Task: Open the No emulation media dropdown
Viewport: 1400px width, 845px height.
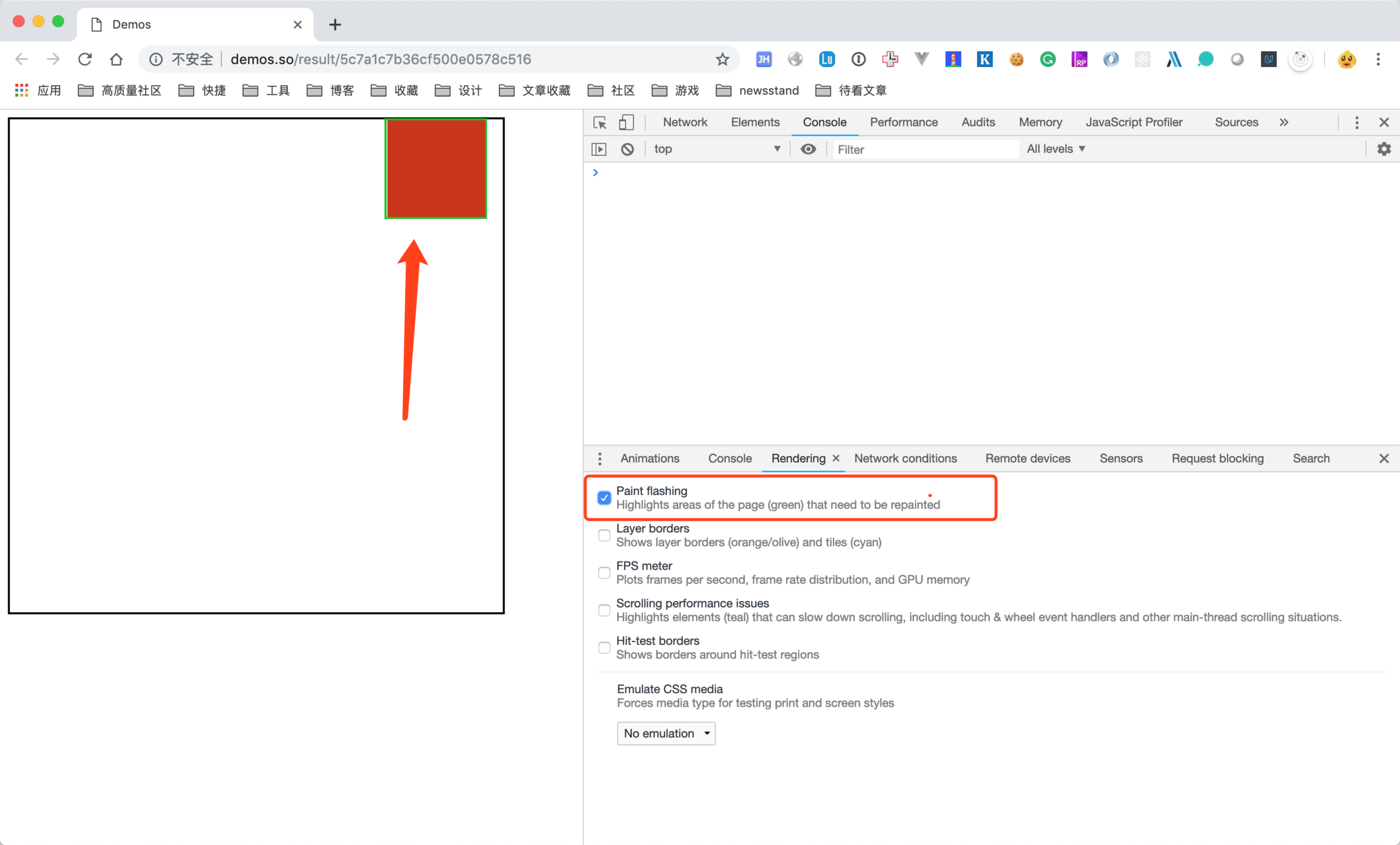Action: [x=666, y=733]
